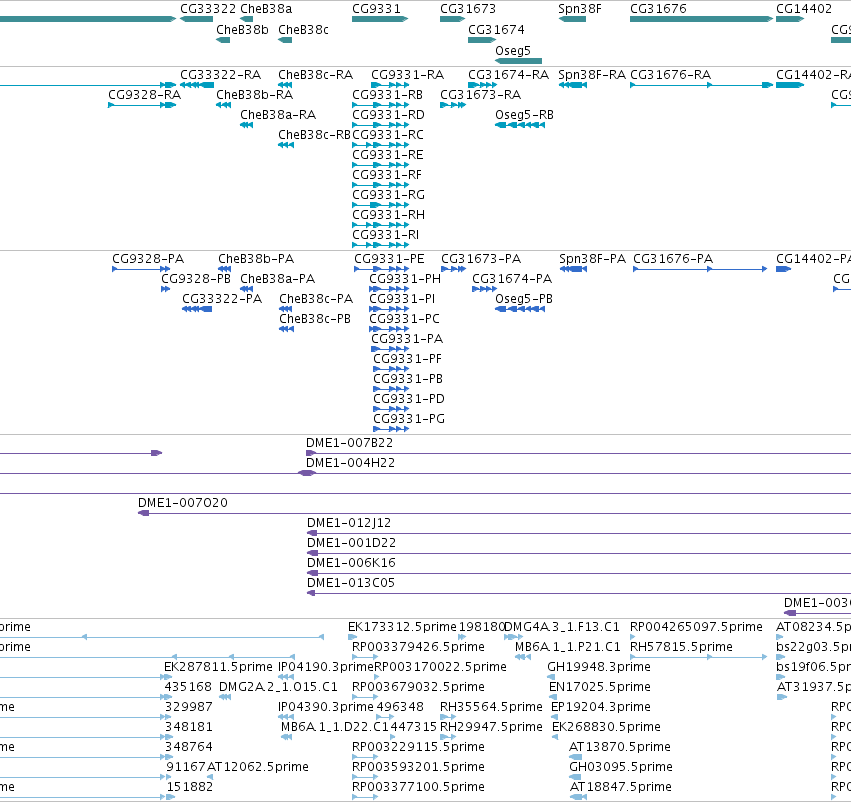
Task: Open EST AT18847.5prime
Action: (x=577, y=797)
